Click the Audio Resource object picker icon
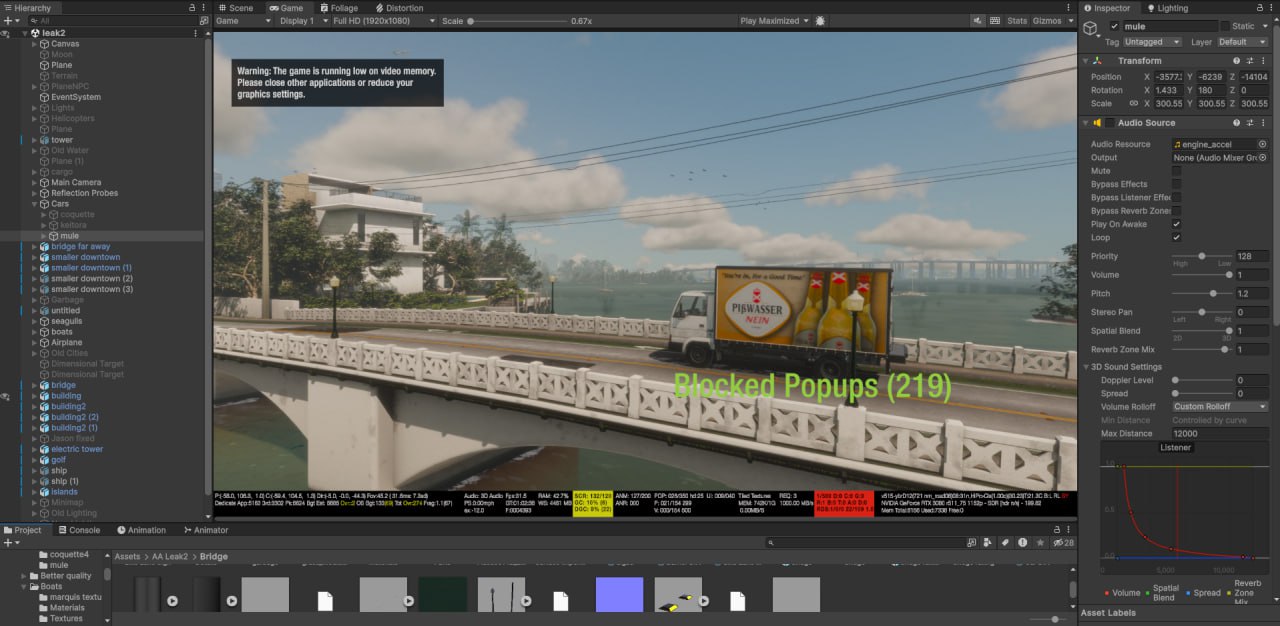Screen dimensions: 1280x626 pos(1262,144)
